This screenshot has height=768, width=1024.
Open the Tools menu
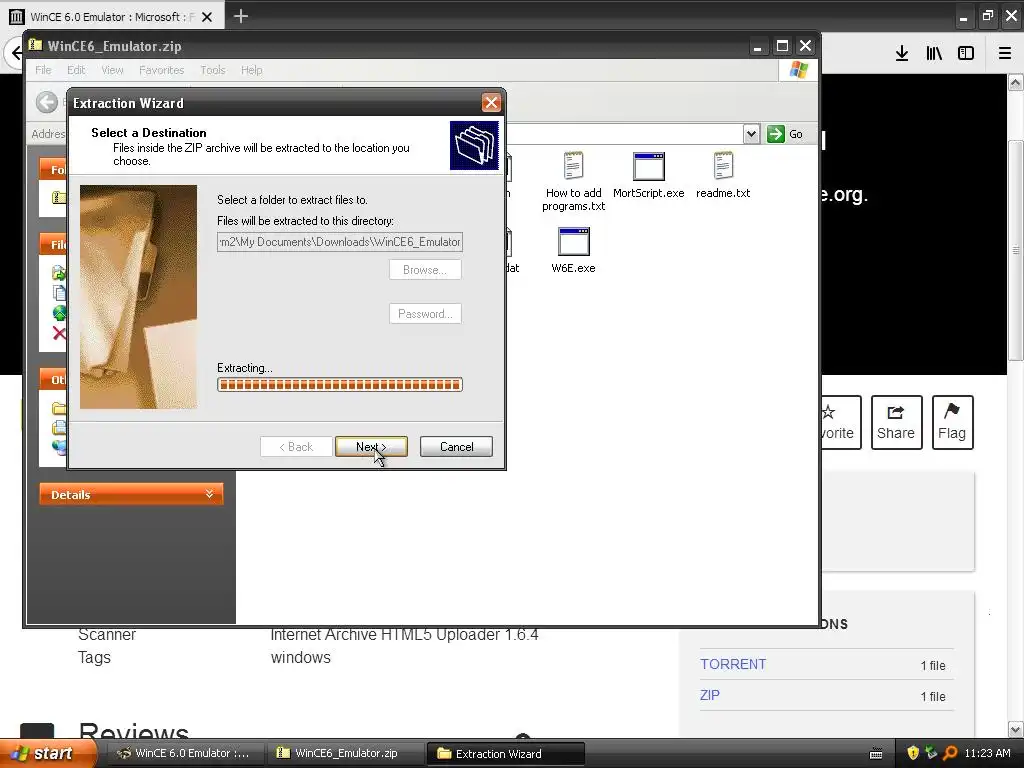coord(212,70)
